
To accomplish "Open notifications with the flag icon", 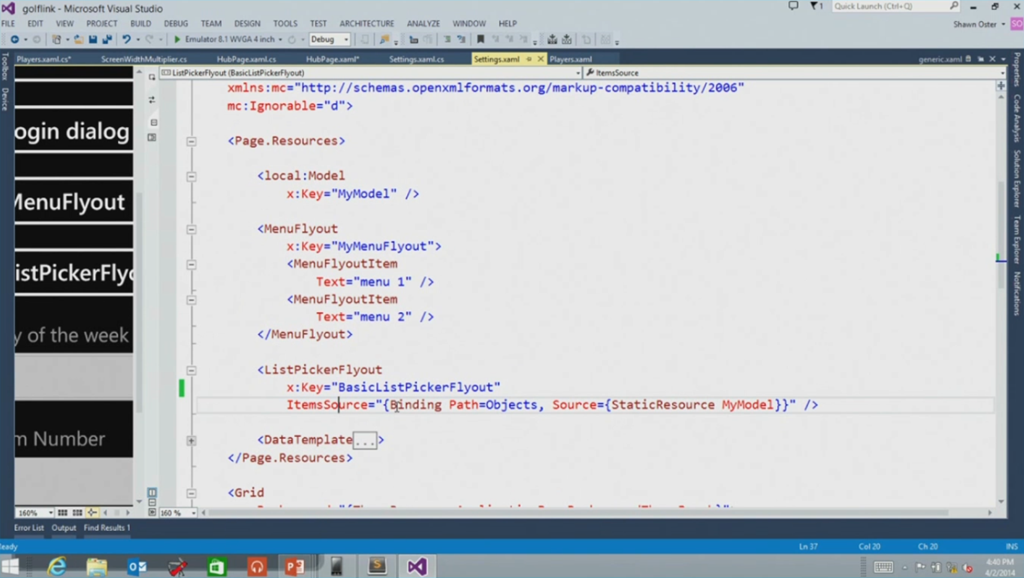I will (816, 6).
